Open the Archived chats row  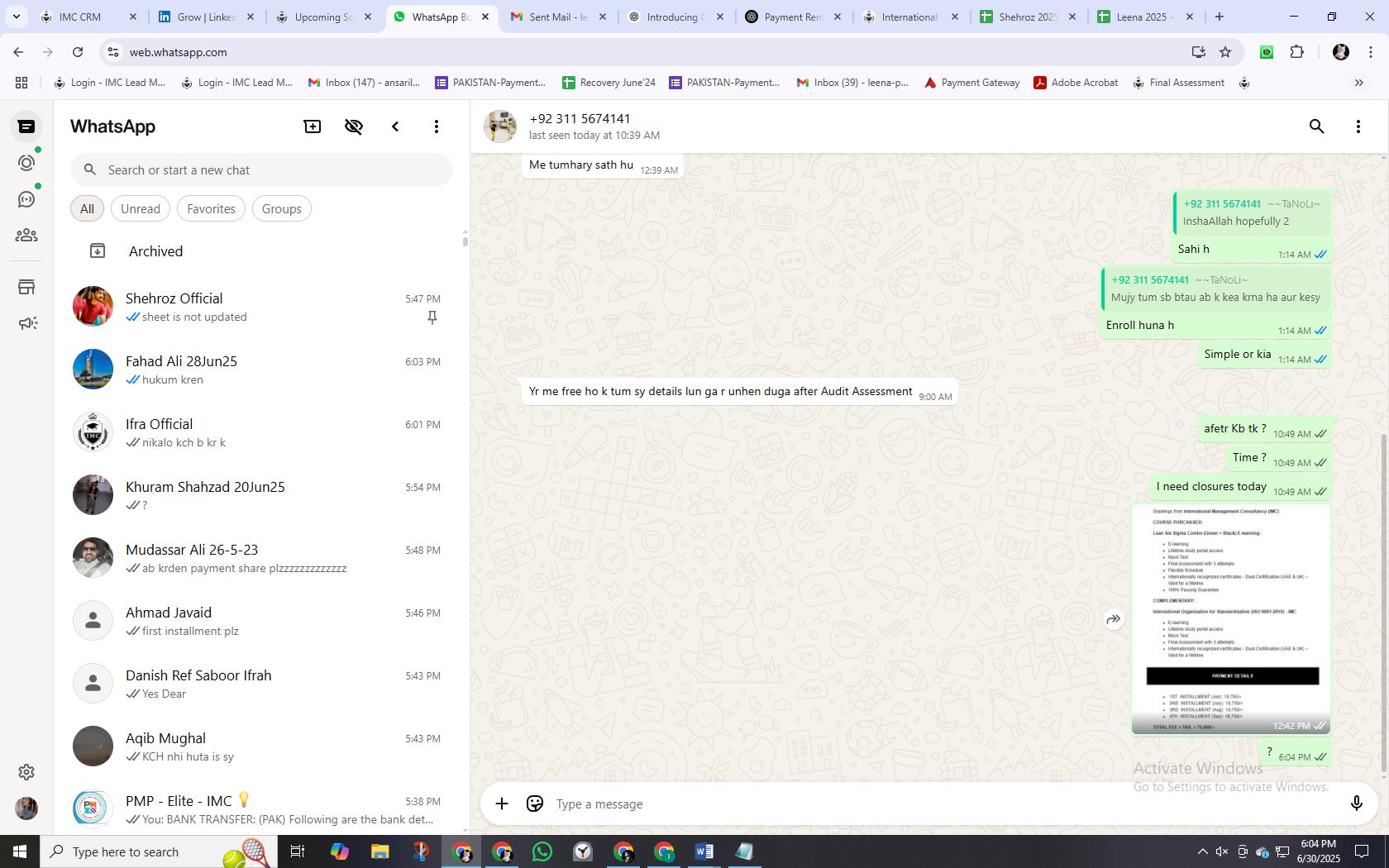pyautogui.click(x=261, y=251)
